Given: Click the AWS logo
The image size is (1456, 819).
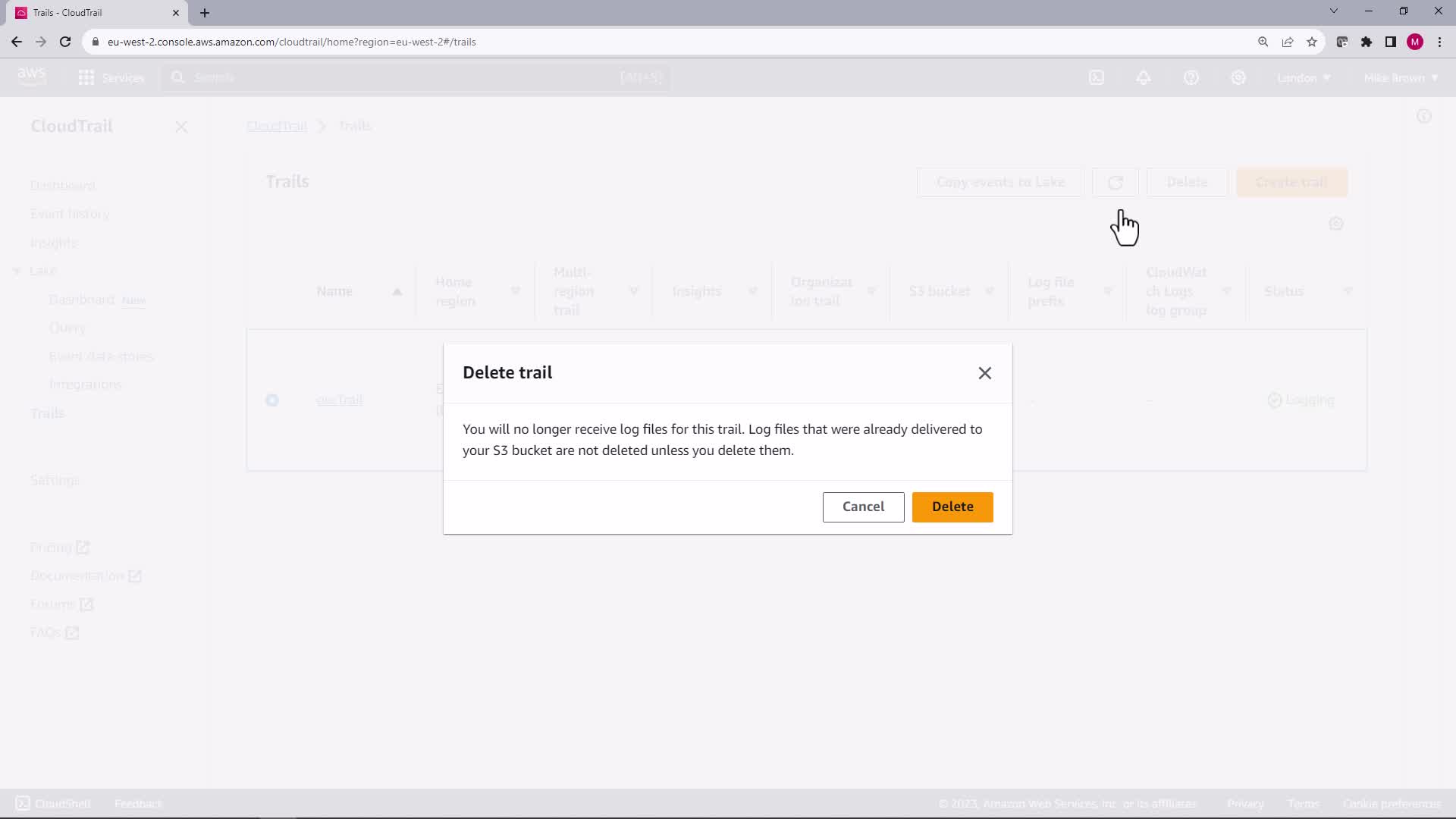Looking at the screenshot, I should pyautogui.click(x=32, y=77).
